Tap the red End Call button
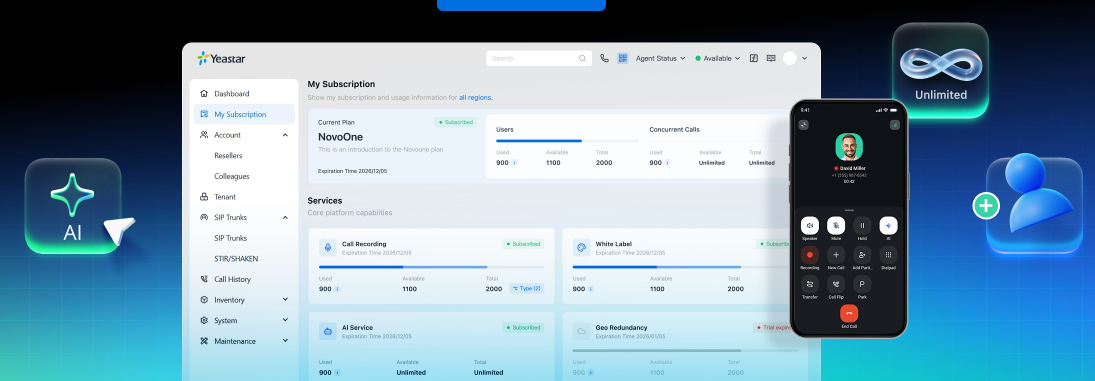Viewport: 1095px width, 381px height. tap(849, 314)
